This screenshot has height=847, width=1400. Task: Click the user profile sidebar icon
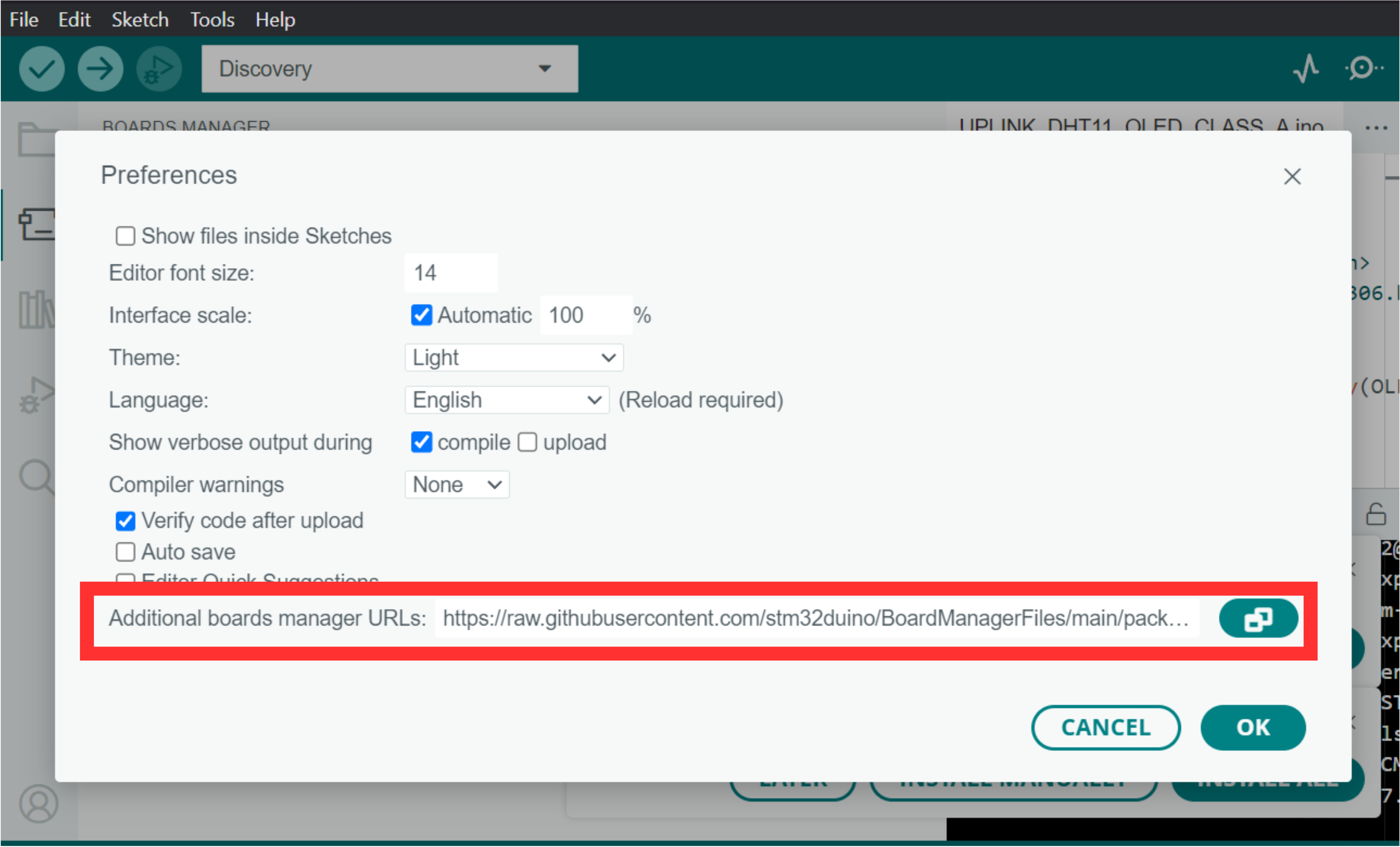point(38,803)
